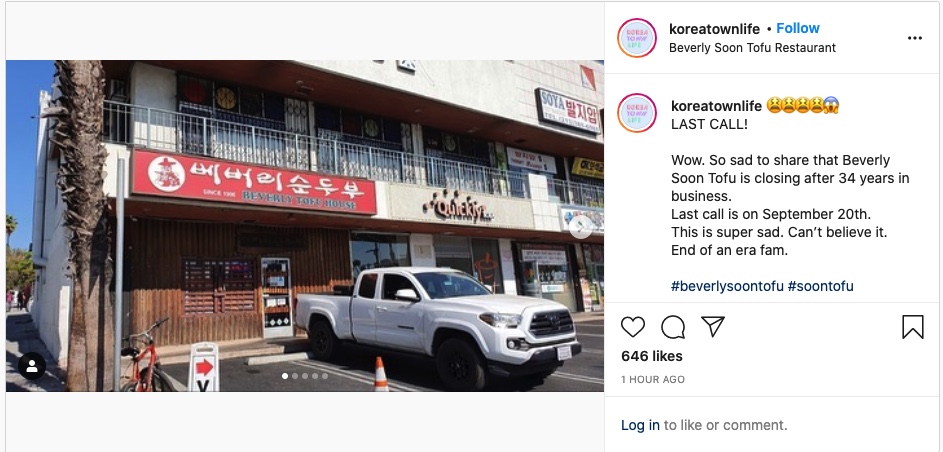This screenshot has width=943, height=452.
Task: Click Log in to comment
Action: [640, 425]
